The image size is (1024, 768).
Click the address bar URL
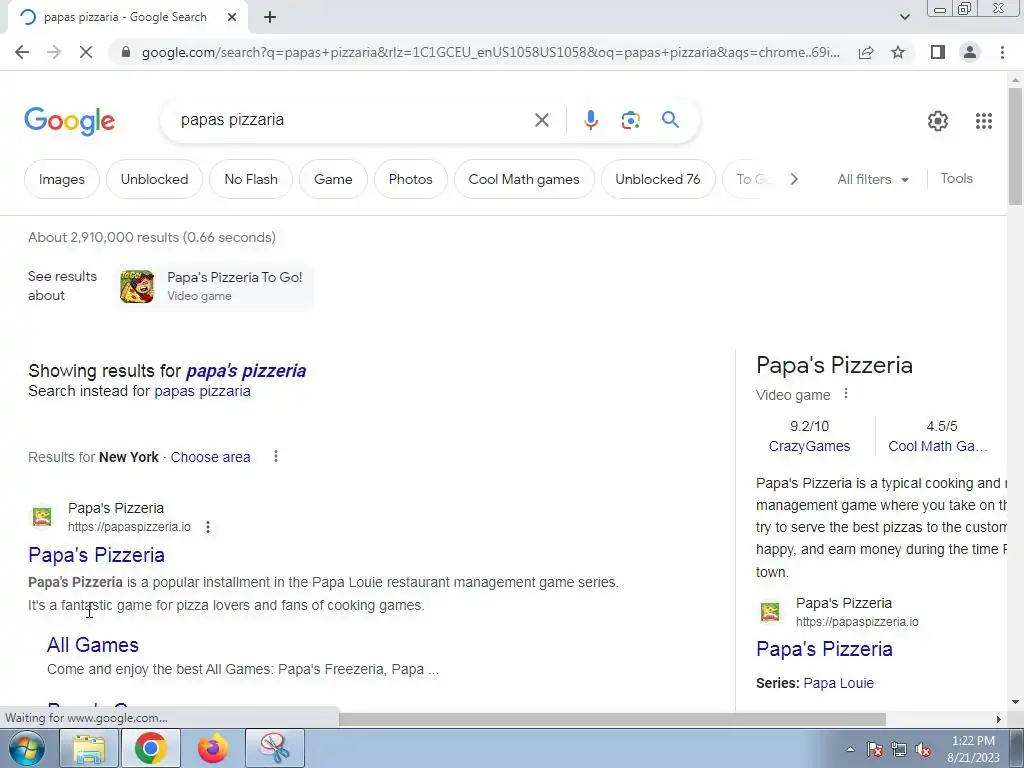490,52
